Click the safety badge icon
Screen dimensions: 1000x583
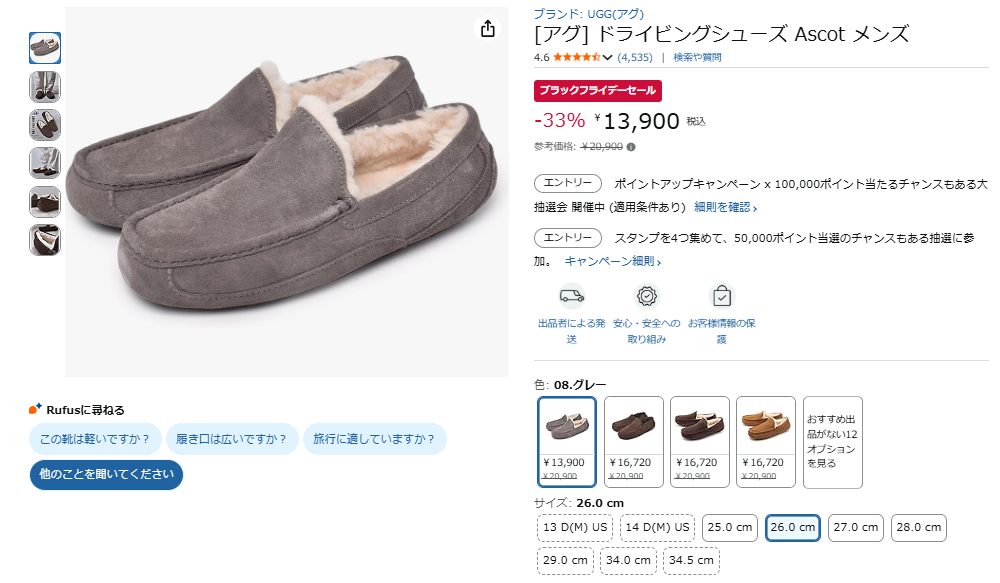coord(648,296)
